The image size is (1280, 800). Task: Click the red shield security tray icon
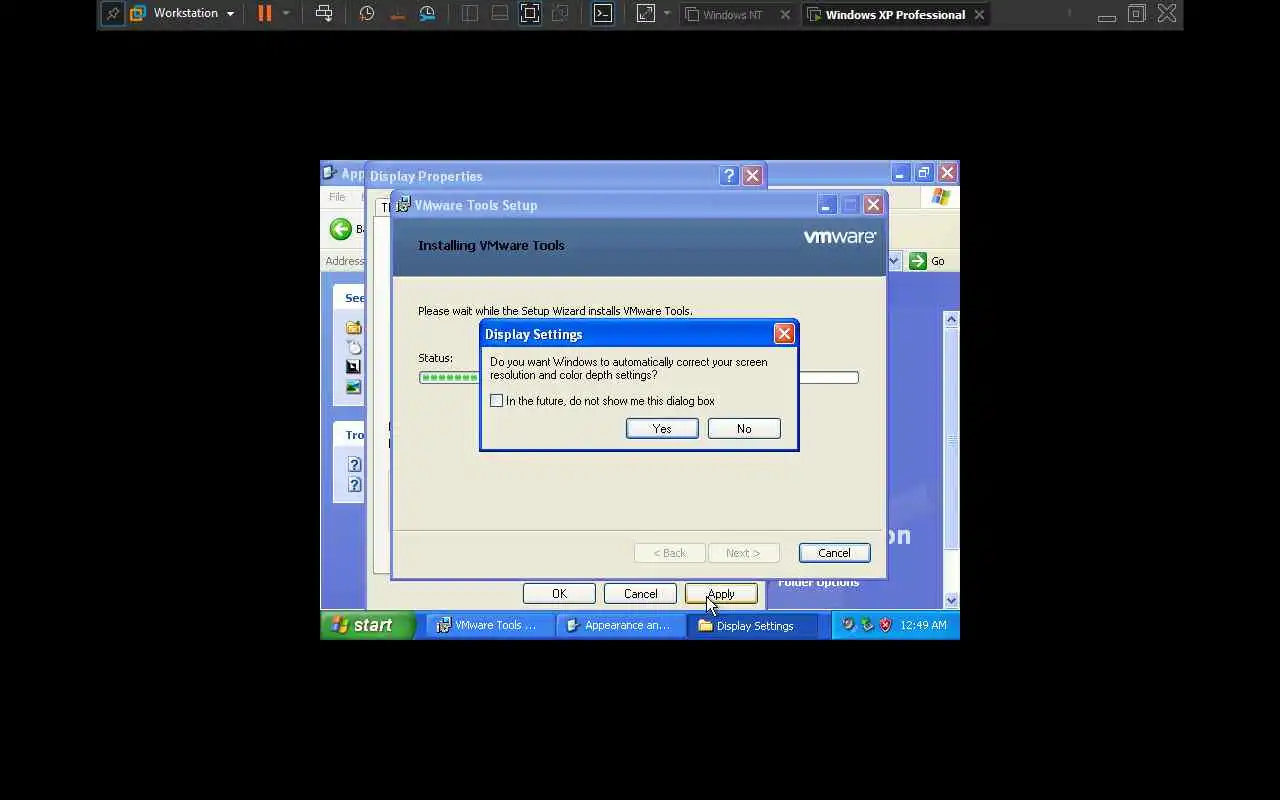click(x=884, y=625)
